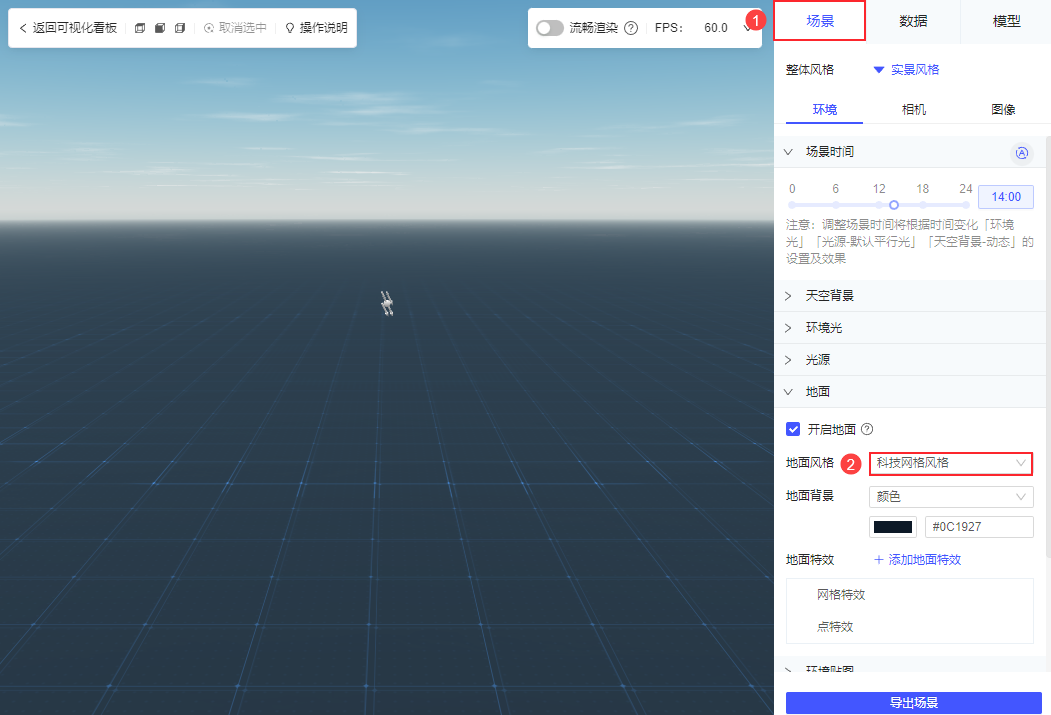Toggle 流畅渲染 smooth rendering switch
Viewport: 1051px width, 715px height.
pyautogui.click(x=550, y=28)
